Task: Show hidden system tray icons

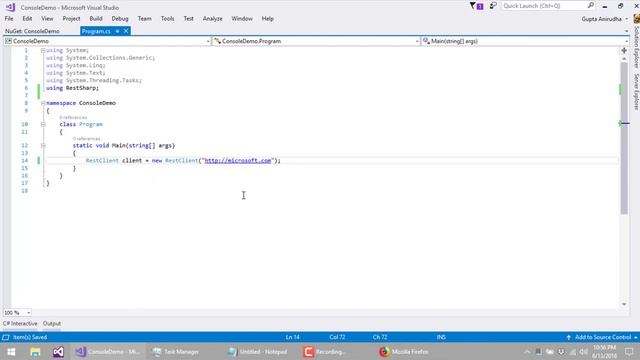Action: 527,352
